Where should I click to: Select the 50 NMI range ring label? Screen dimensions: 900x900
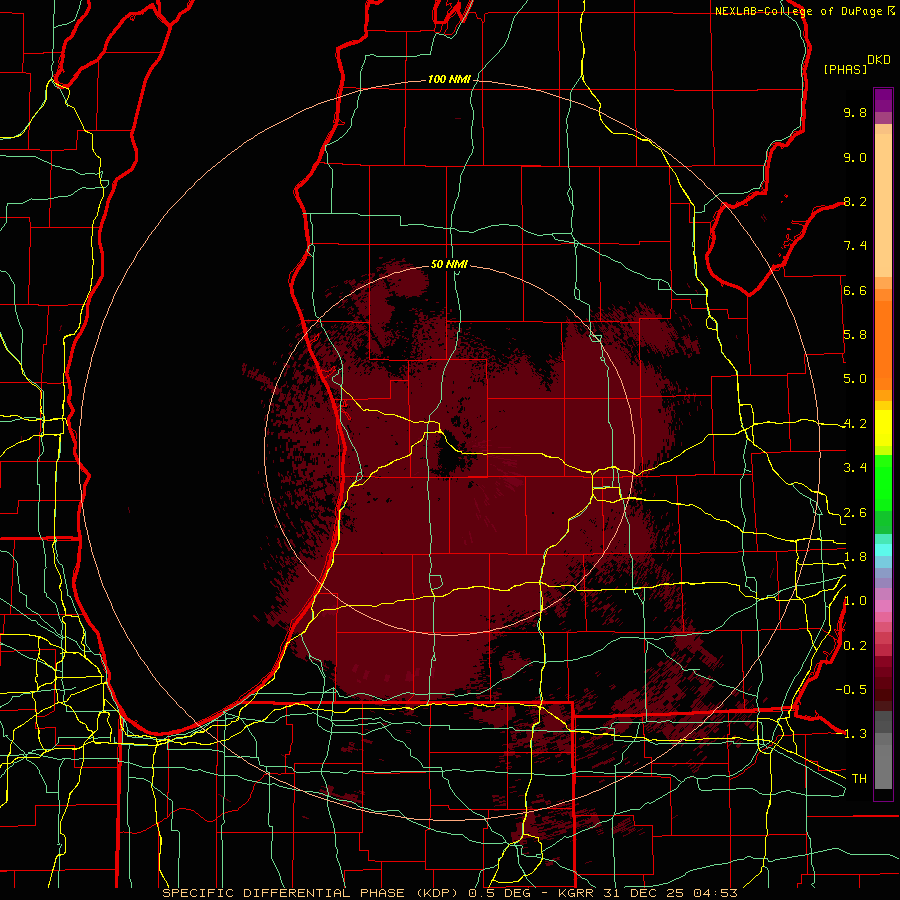(x=449, y=264)
